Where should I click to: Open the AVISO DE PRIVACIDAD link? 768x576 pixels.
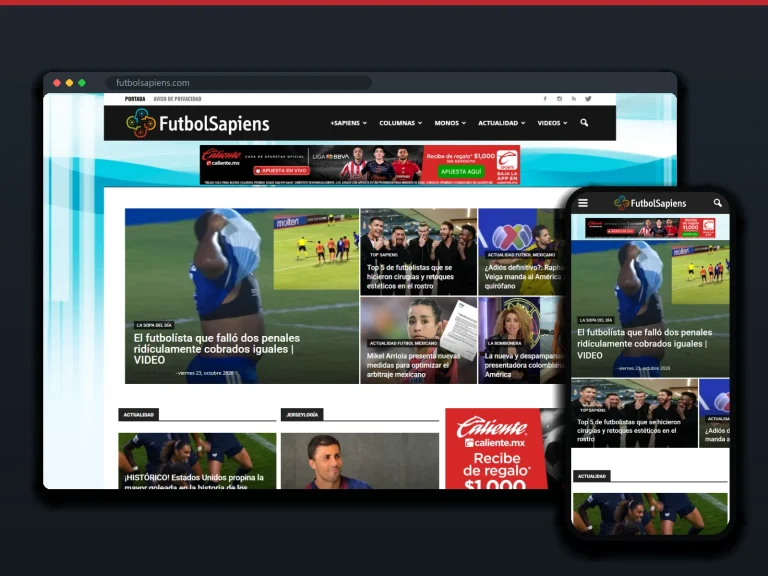tap(177, 99)
